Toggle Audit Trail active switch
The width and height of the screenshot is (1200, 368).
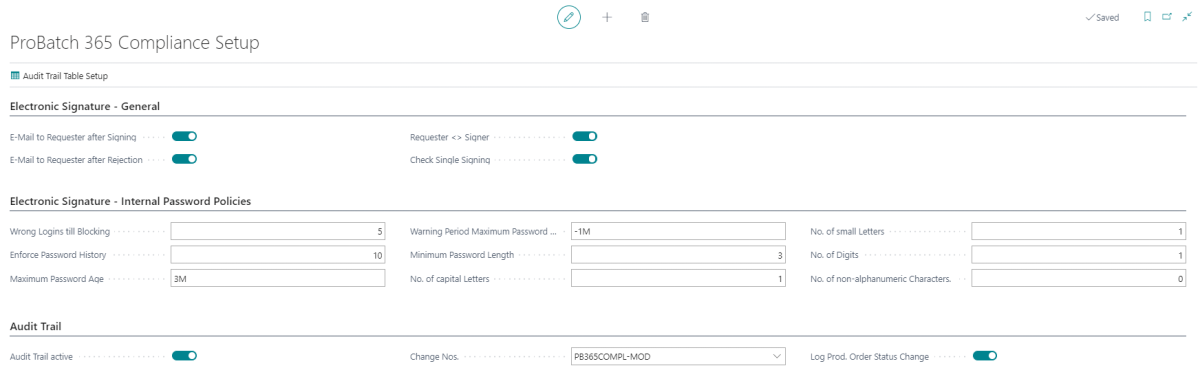(x=185, y=355)
